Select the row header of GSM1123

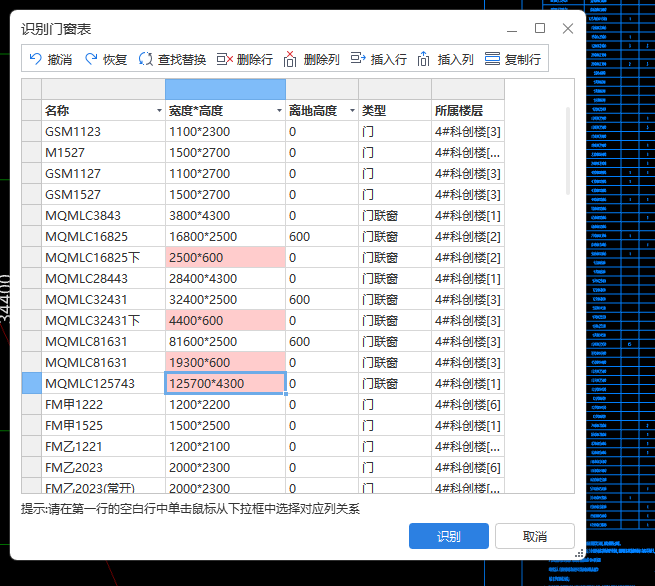click(32, 132)
